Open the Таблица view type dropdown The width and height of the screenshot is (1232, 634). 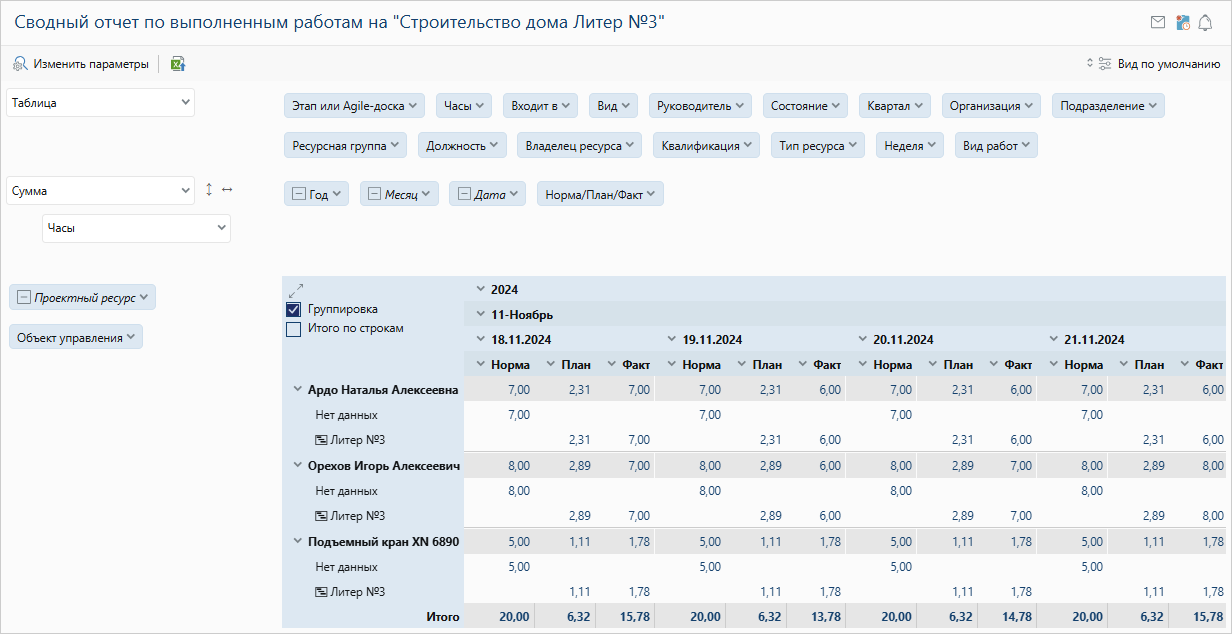point(100,103)
